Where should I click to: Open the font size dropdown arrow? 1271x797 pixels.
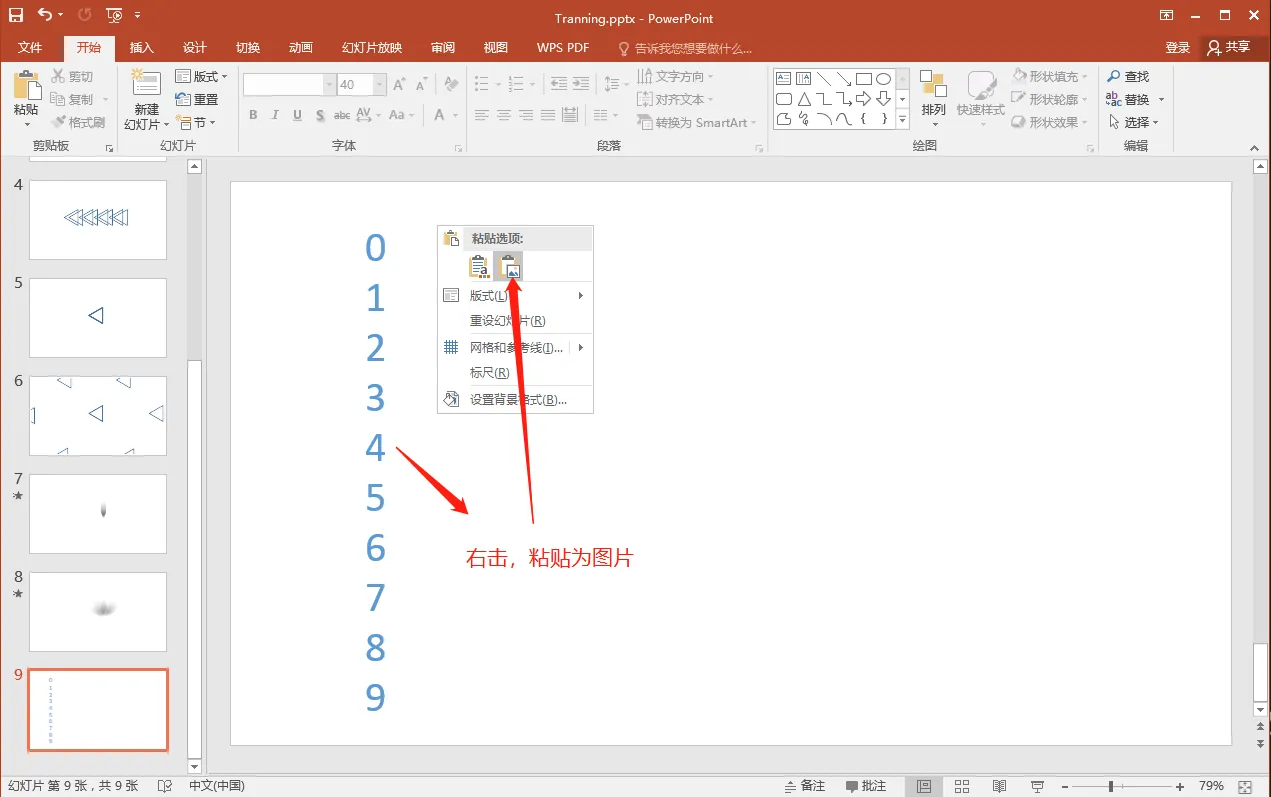tap(380, 85)
